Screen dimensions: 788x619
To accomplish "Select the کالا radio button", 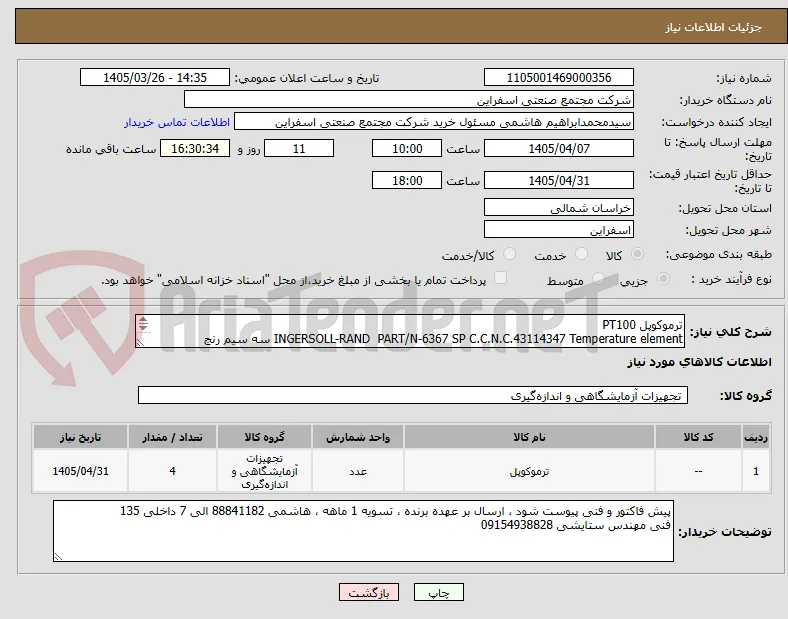I will pos(637,254).
